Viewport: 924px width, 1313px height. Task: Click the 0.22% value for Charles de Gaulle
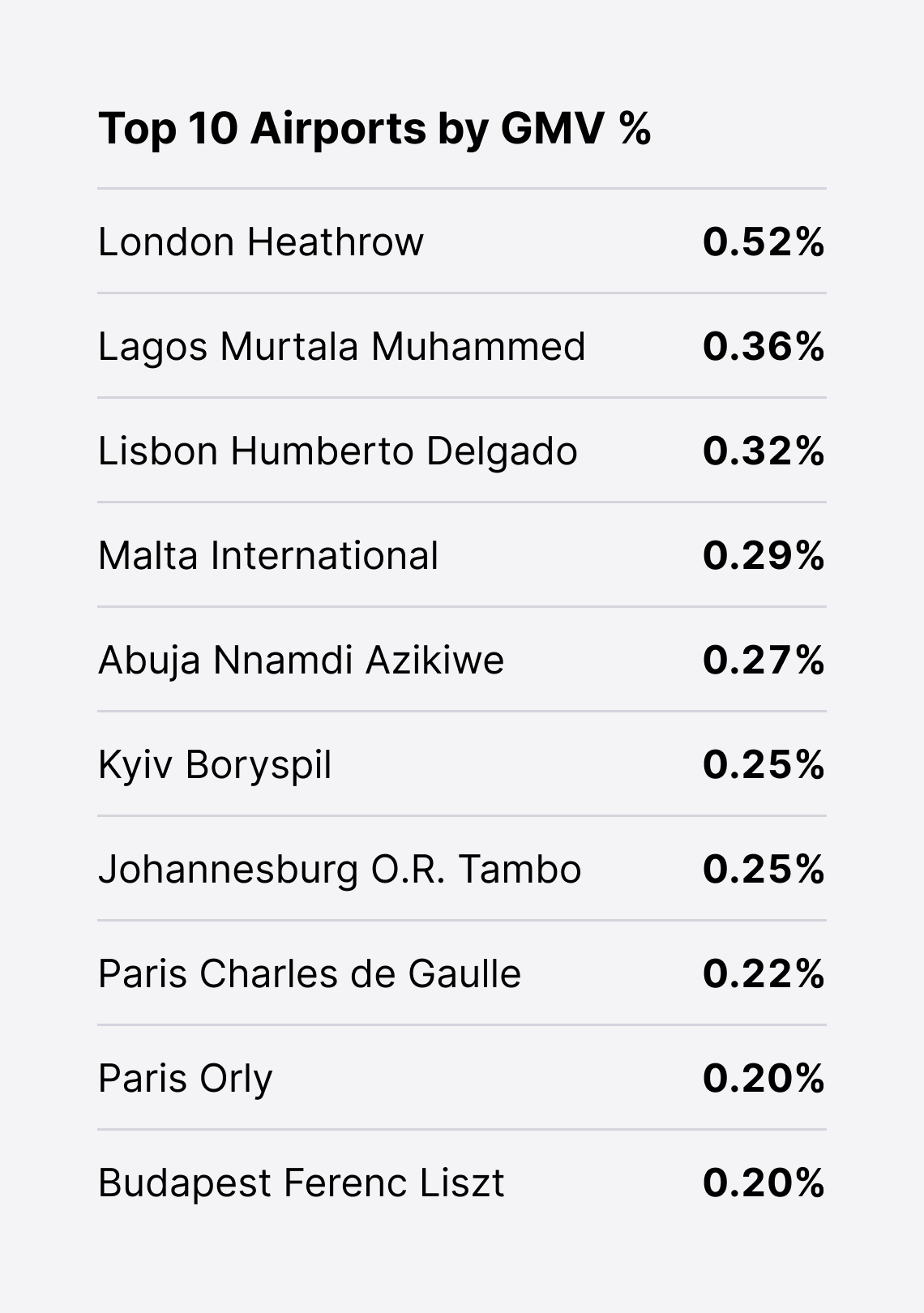point(764,973)
